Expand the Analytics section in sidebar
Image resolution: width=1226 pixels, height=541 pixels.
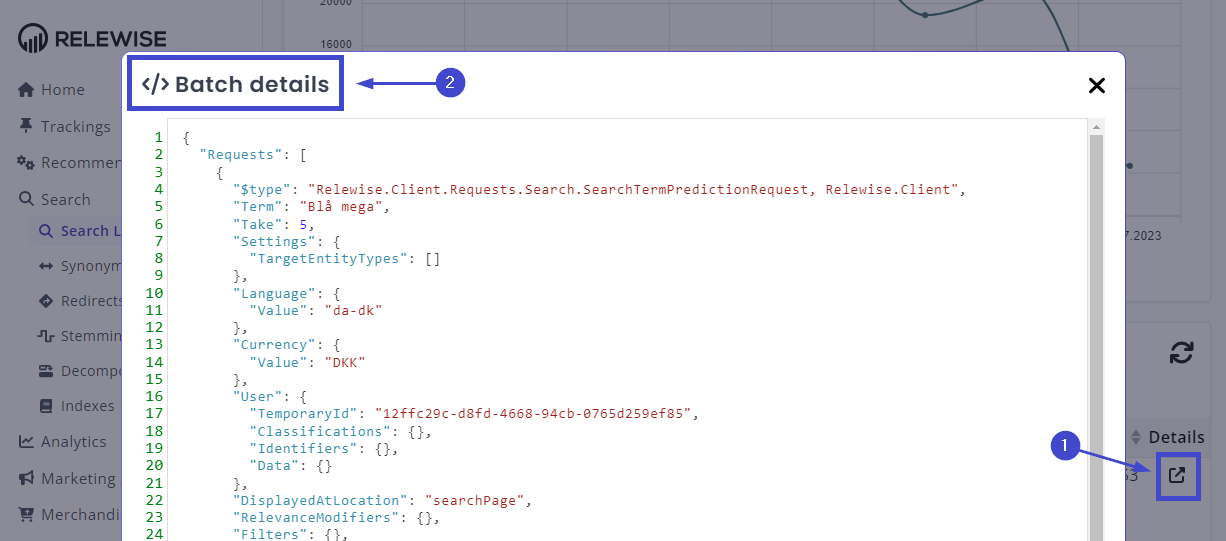73,441
